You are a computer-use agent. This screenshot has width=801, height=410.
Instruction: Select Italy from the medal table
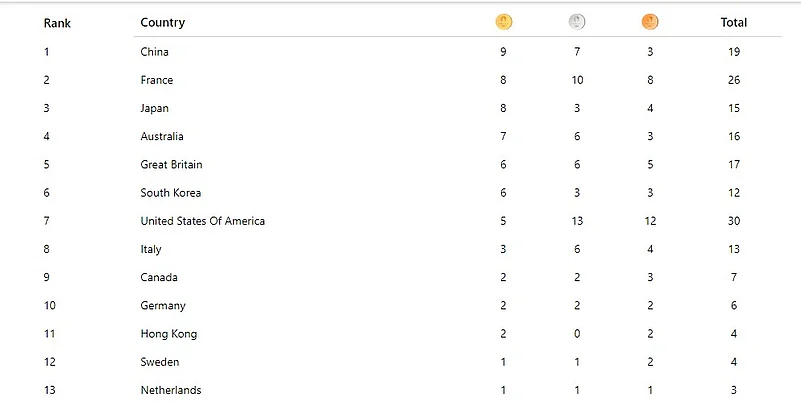coord(151,249)
